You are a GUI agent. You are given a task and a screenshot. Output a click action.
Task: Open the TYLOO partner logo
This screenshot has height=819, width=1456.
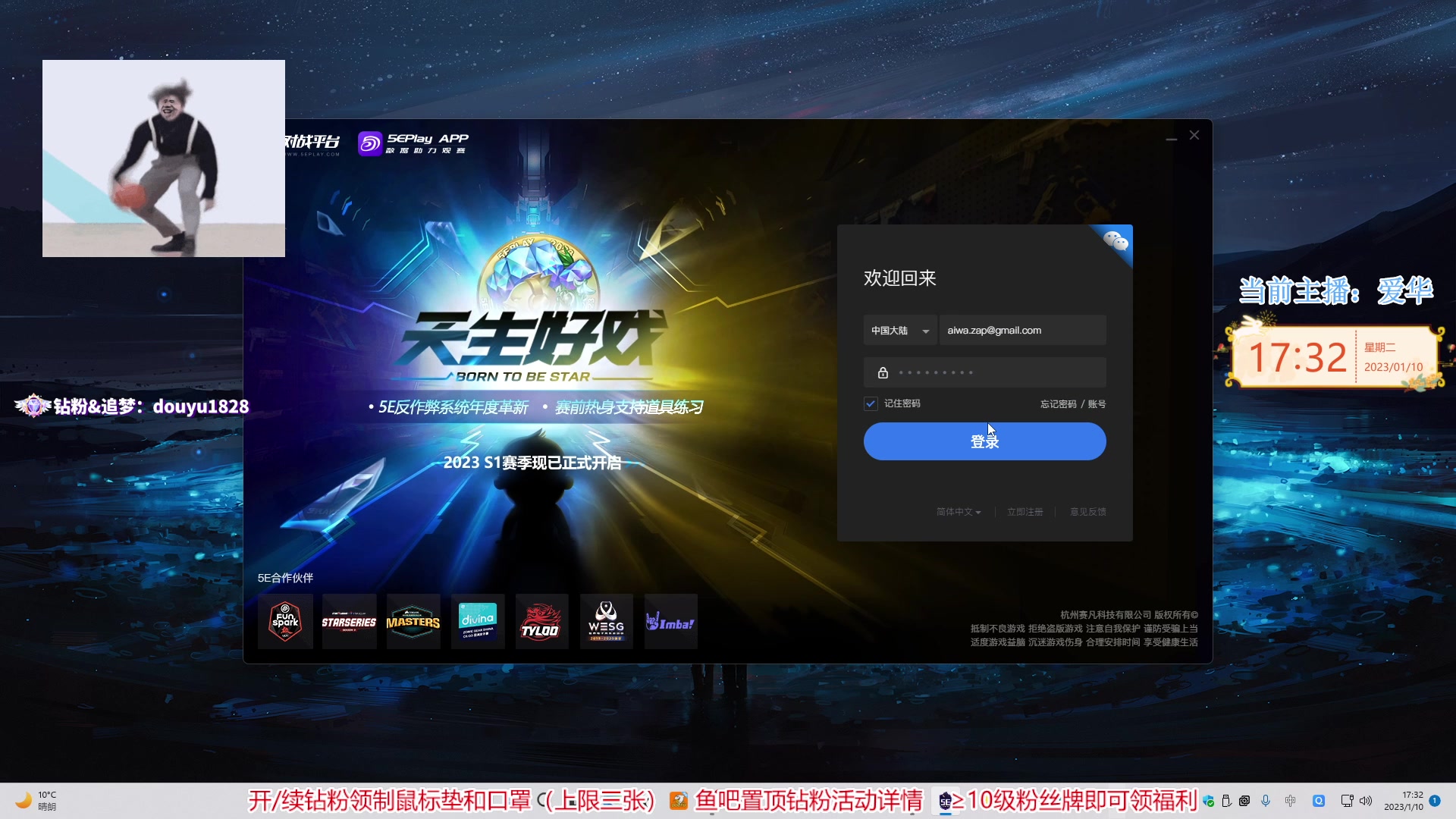point(541,622)
